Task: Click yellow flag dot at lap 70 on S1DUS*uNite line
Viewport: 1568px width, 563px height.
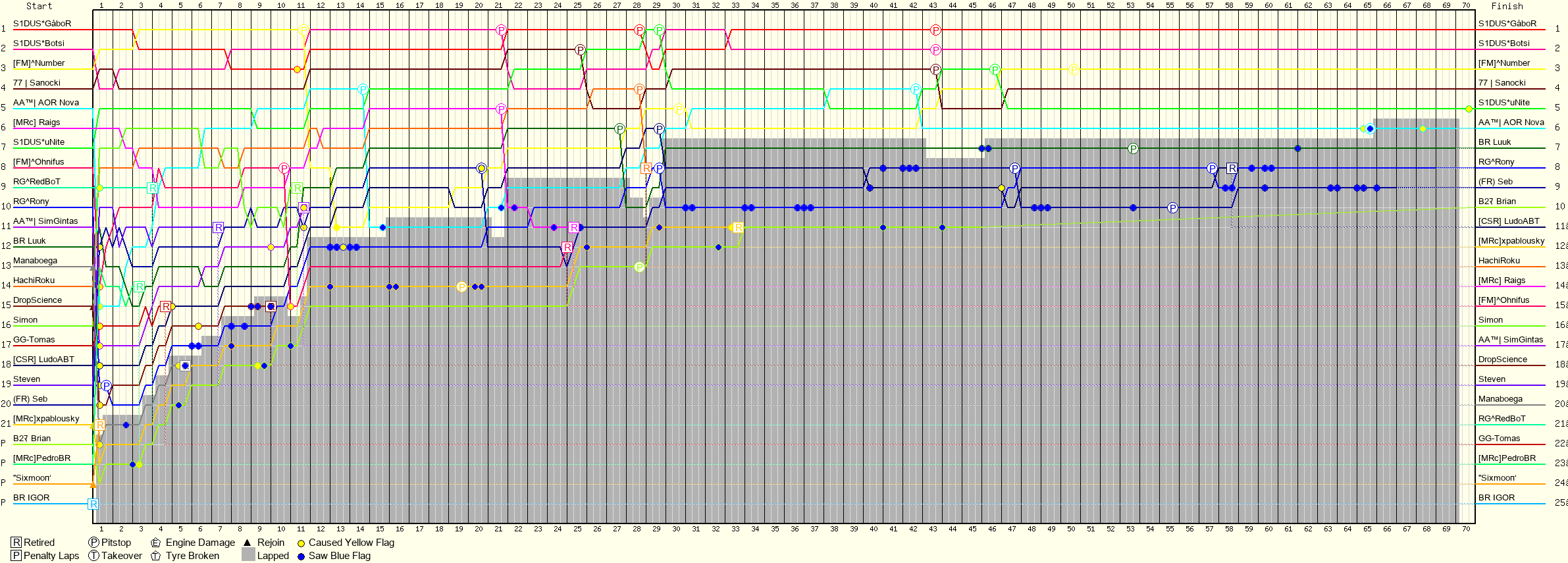Action: pos(1469,109)
